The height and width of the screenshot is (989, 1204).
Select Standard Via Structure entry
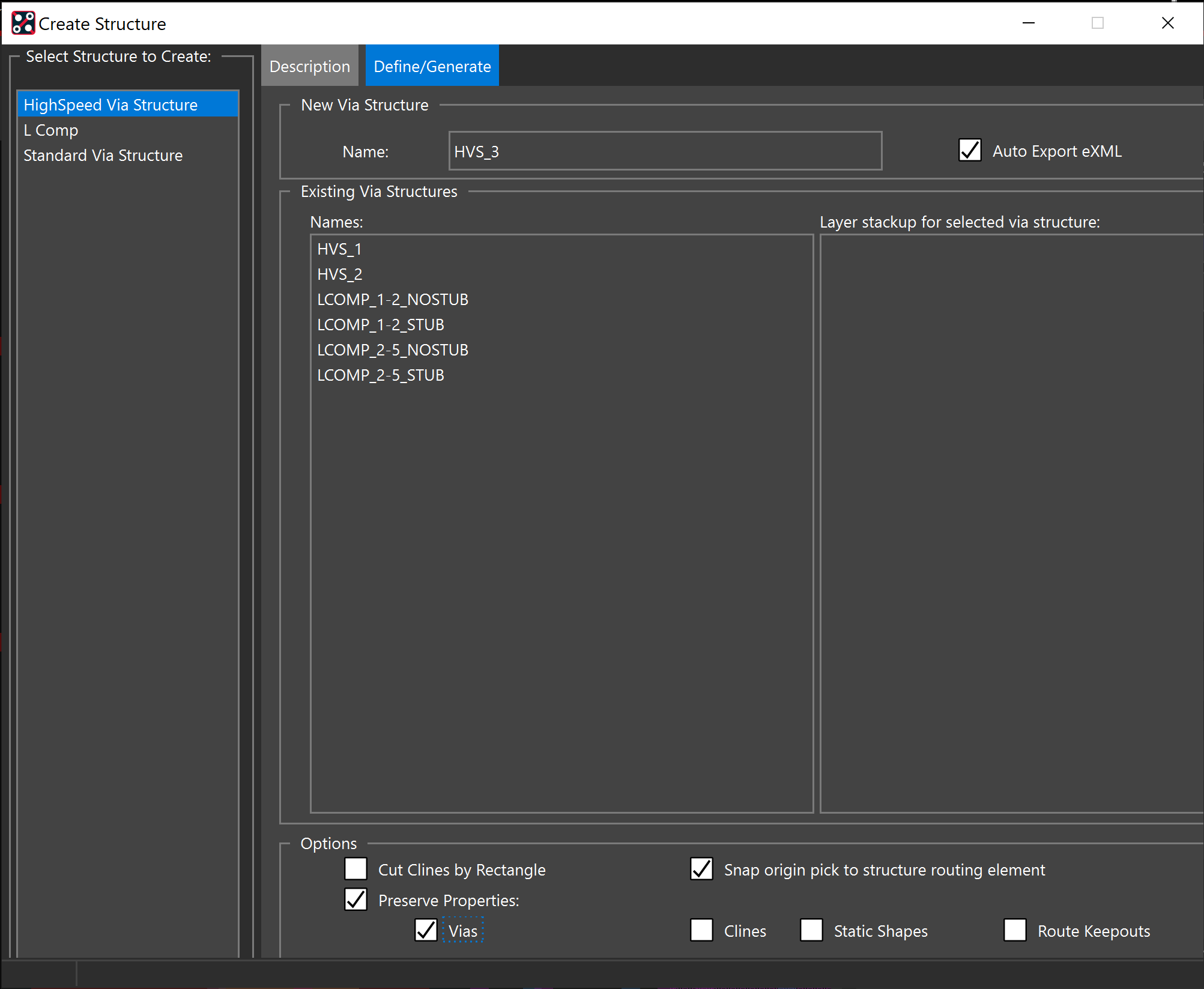click(x=103, y=156)
